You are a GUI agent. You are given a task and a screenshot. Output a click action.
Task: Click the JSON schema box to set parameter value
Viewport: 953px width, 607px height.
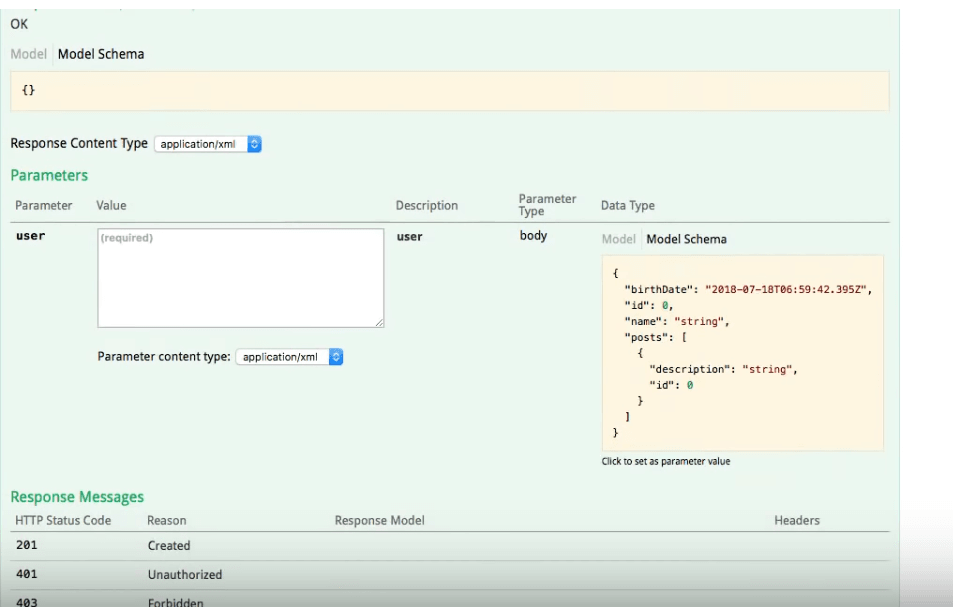point(742,353)
